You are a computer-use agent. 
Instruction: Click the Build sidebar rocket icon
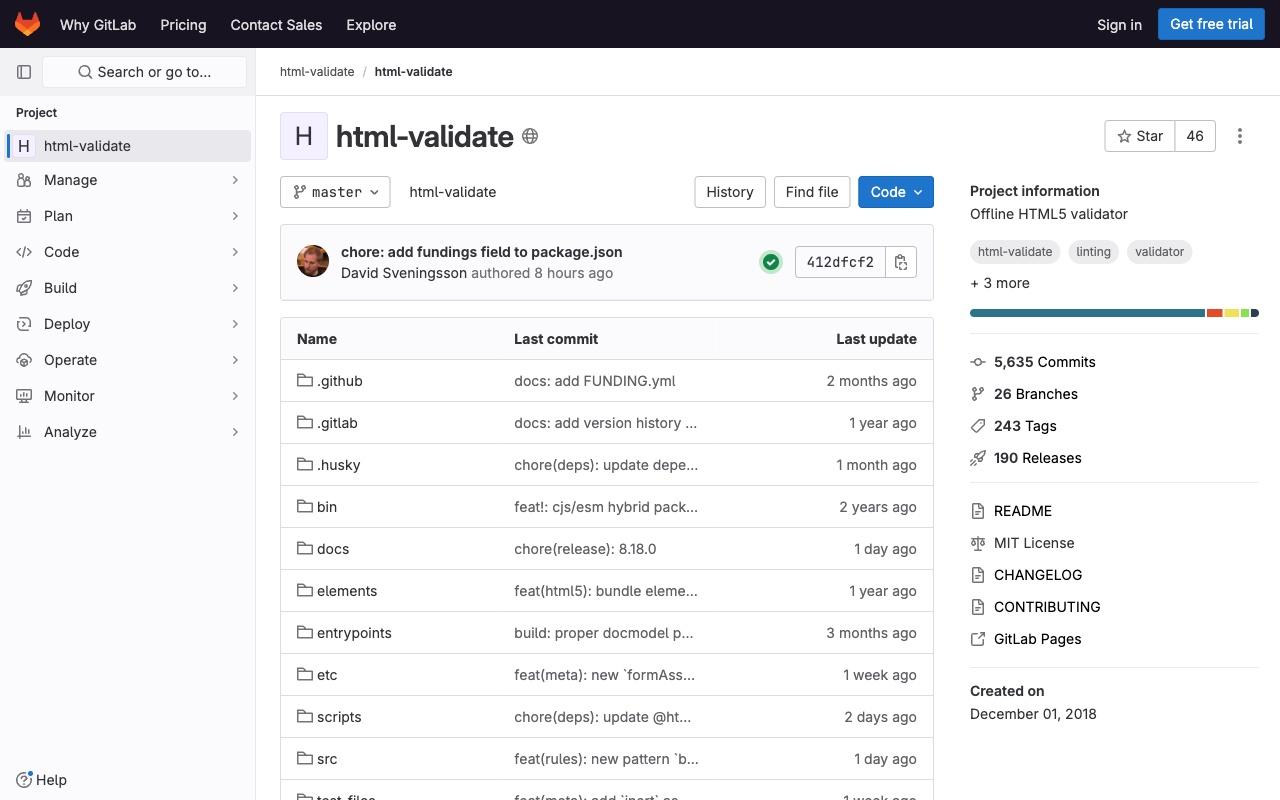(x=24, y=288)
